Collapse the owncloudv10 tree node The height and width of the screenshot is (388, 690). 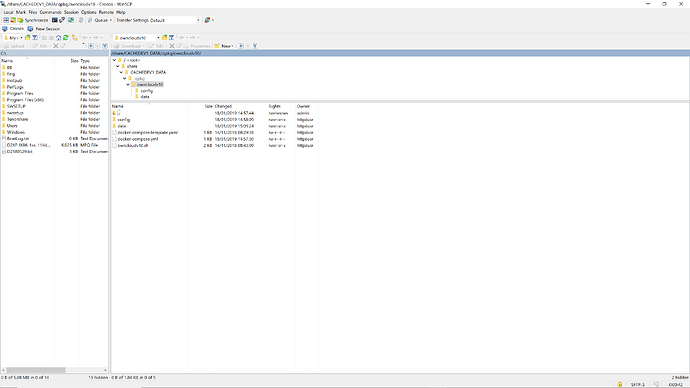pos(128,84)
